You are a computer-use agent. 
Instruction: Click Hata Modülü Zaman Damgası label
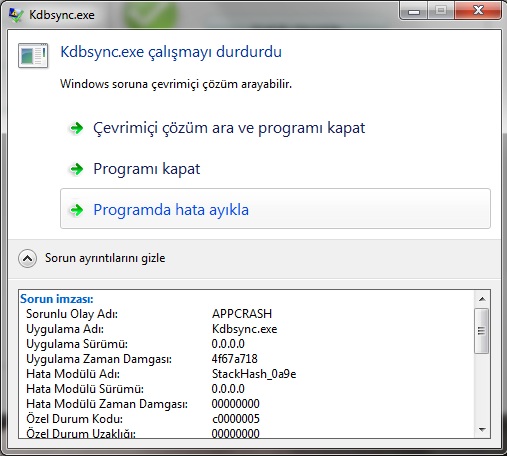107,404
